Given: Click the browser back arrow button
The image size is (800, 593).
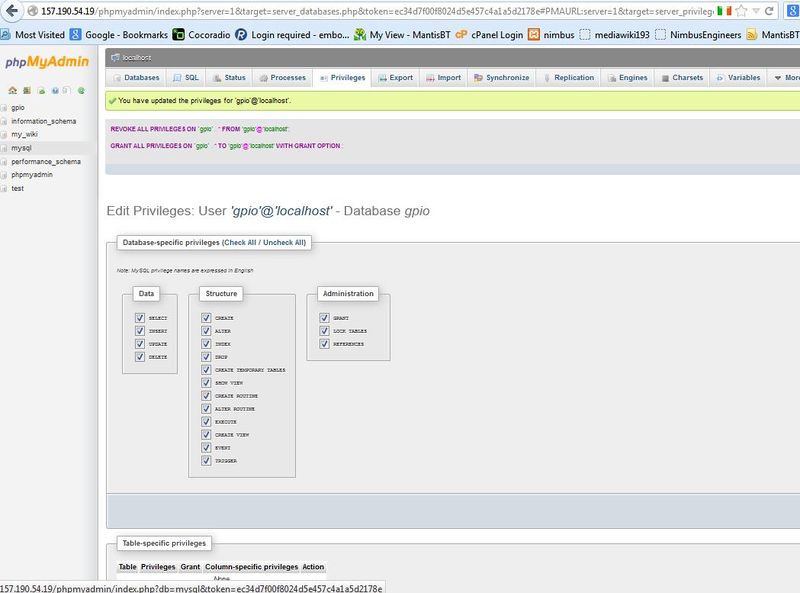Looking at the screenshot, I should (x=11, y=10).
